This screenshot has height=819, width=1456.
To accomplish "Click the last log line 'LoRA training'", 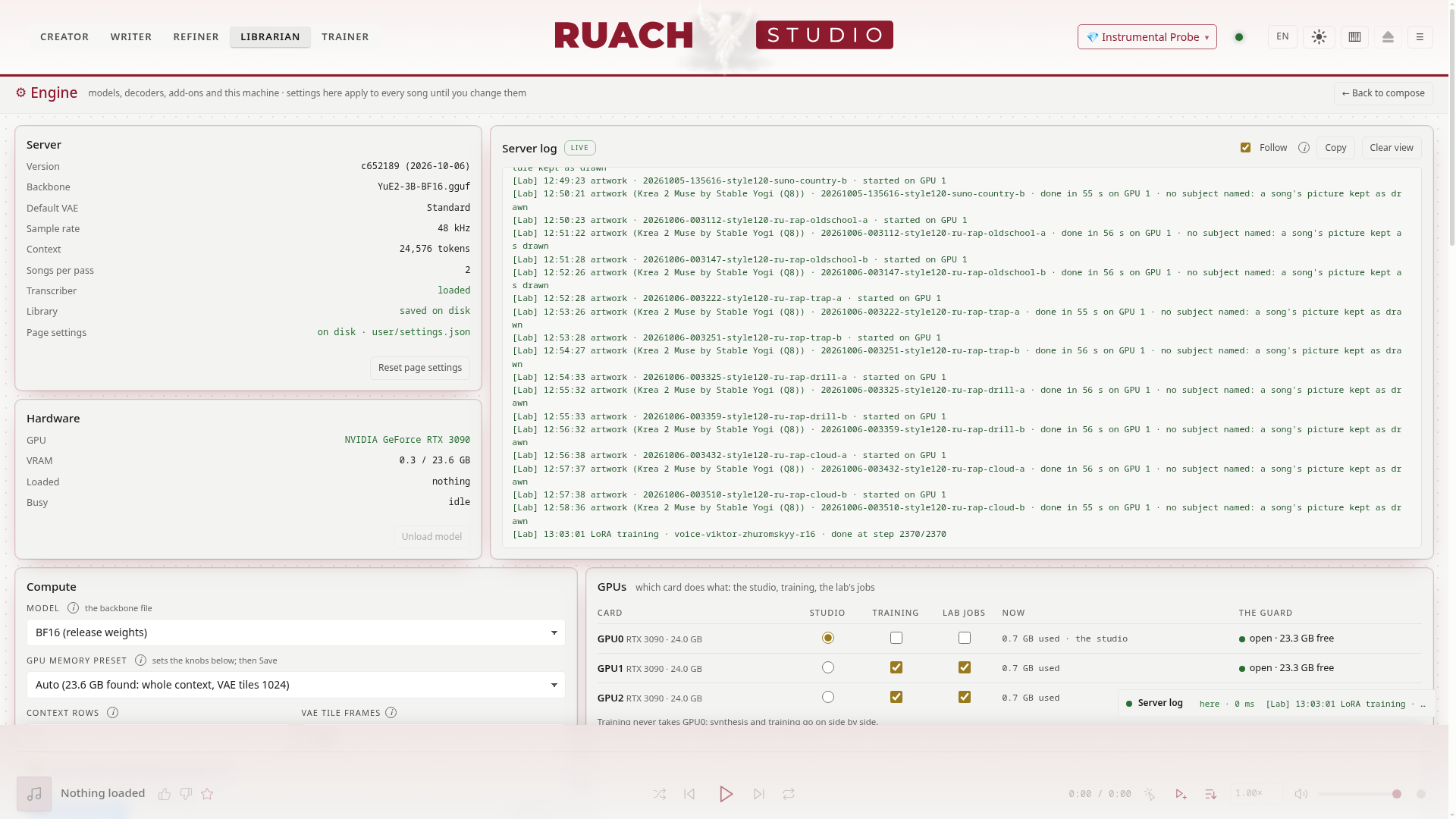I will 729,534.
